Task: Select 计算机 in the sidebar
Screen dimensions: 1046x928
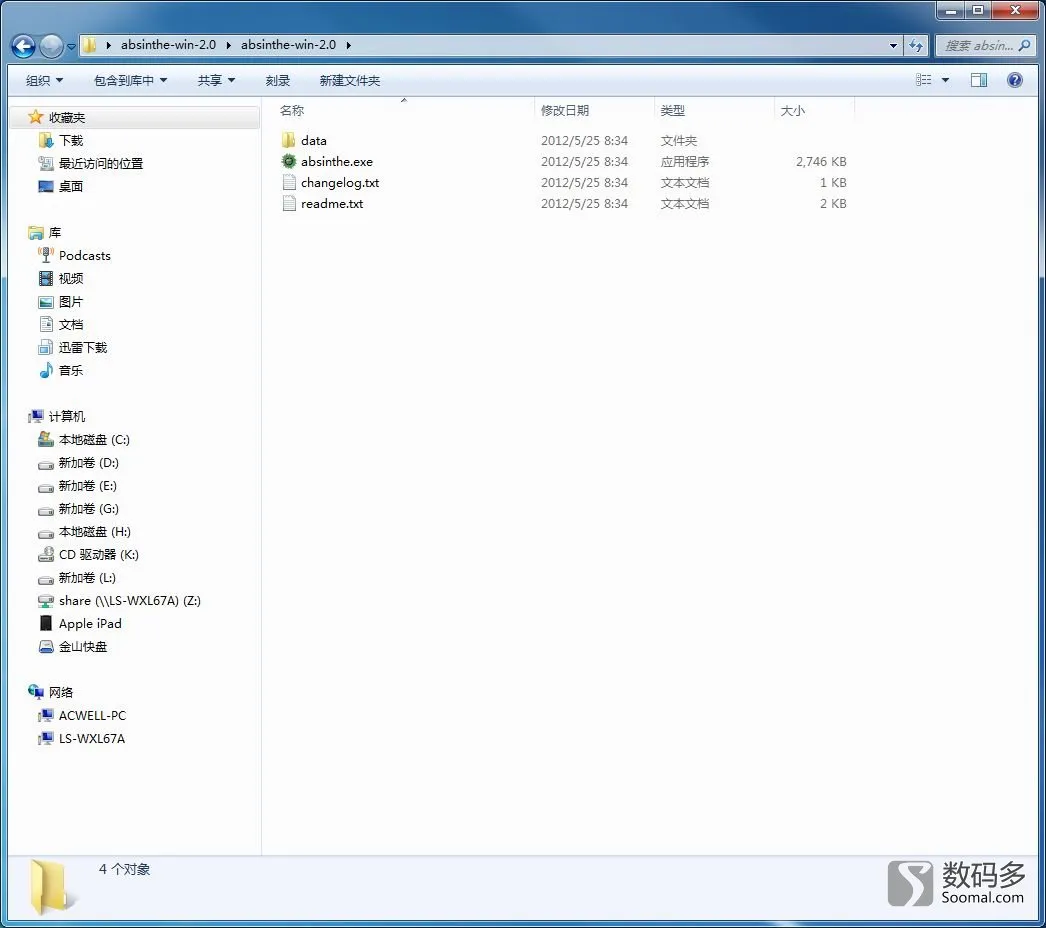Action: 67,417
